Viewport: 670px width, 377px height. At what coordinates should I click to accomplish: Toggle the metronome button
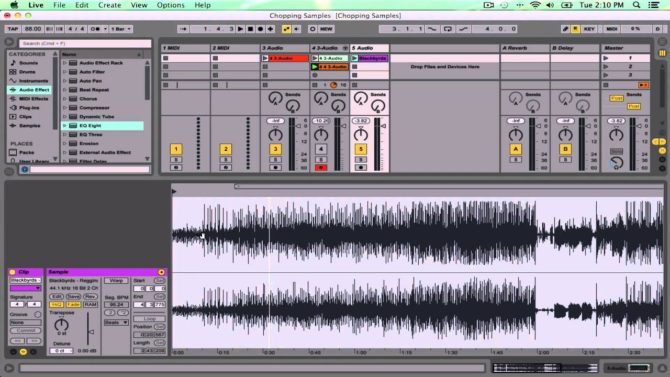click(95, 29)
